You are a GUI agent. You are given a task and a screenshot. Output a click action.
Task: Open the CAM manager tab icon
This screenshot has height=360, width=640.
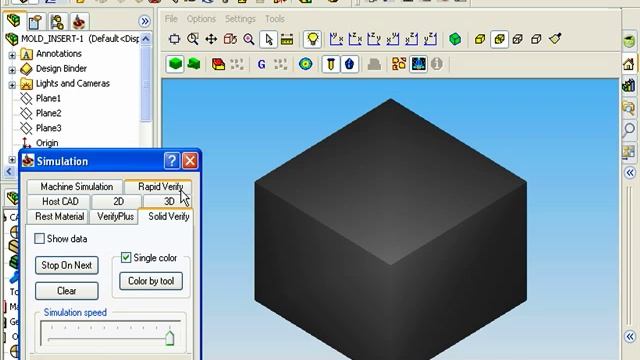(x=78, y=22)
